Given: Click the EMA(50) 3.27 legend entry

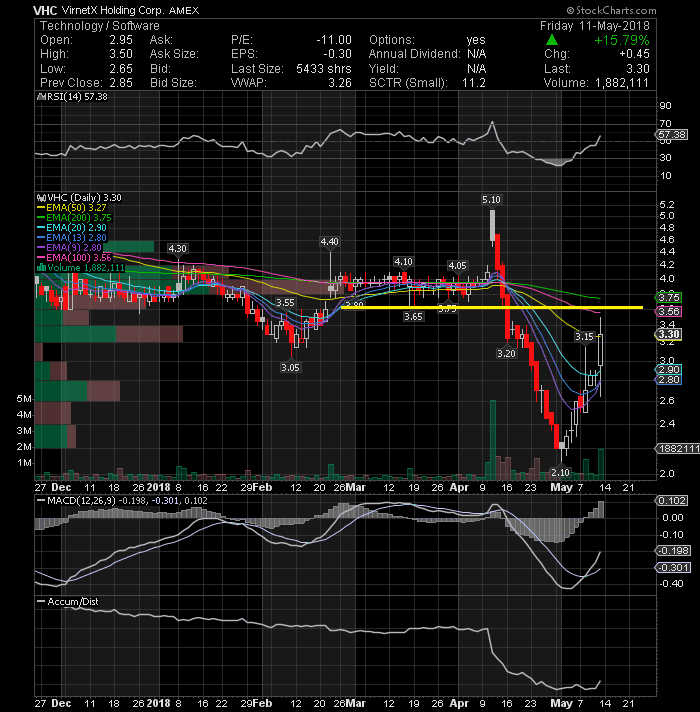Looking at the screenshot, I should pyautogui.click(x=72, y=208).
